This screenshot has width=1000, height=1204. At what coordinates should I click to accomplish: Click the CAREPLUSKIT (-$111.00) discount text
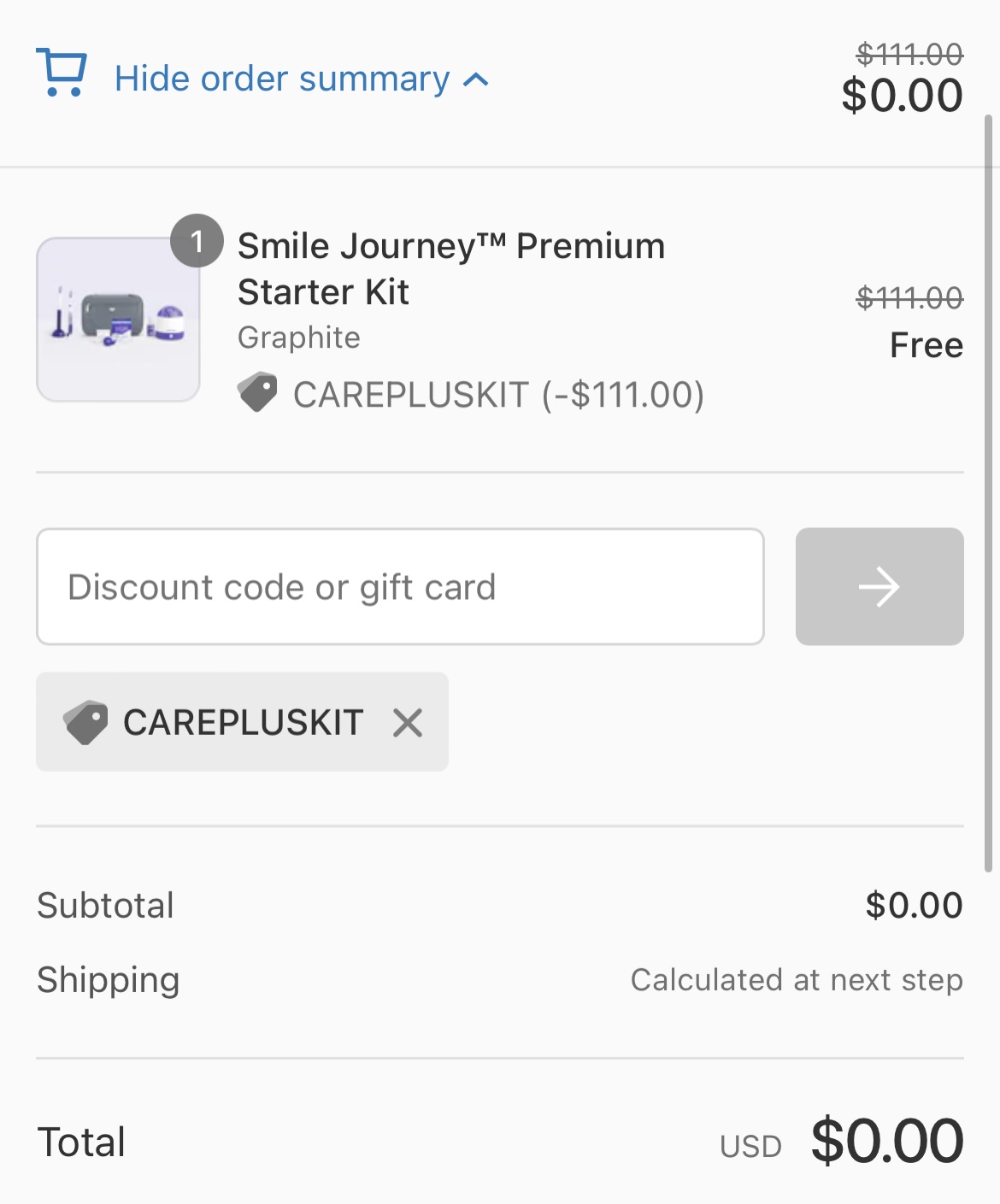click(498, 394)
